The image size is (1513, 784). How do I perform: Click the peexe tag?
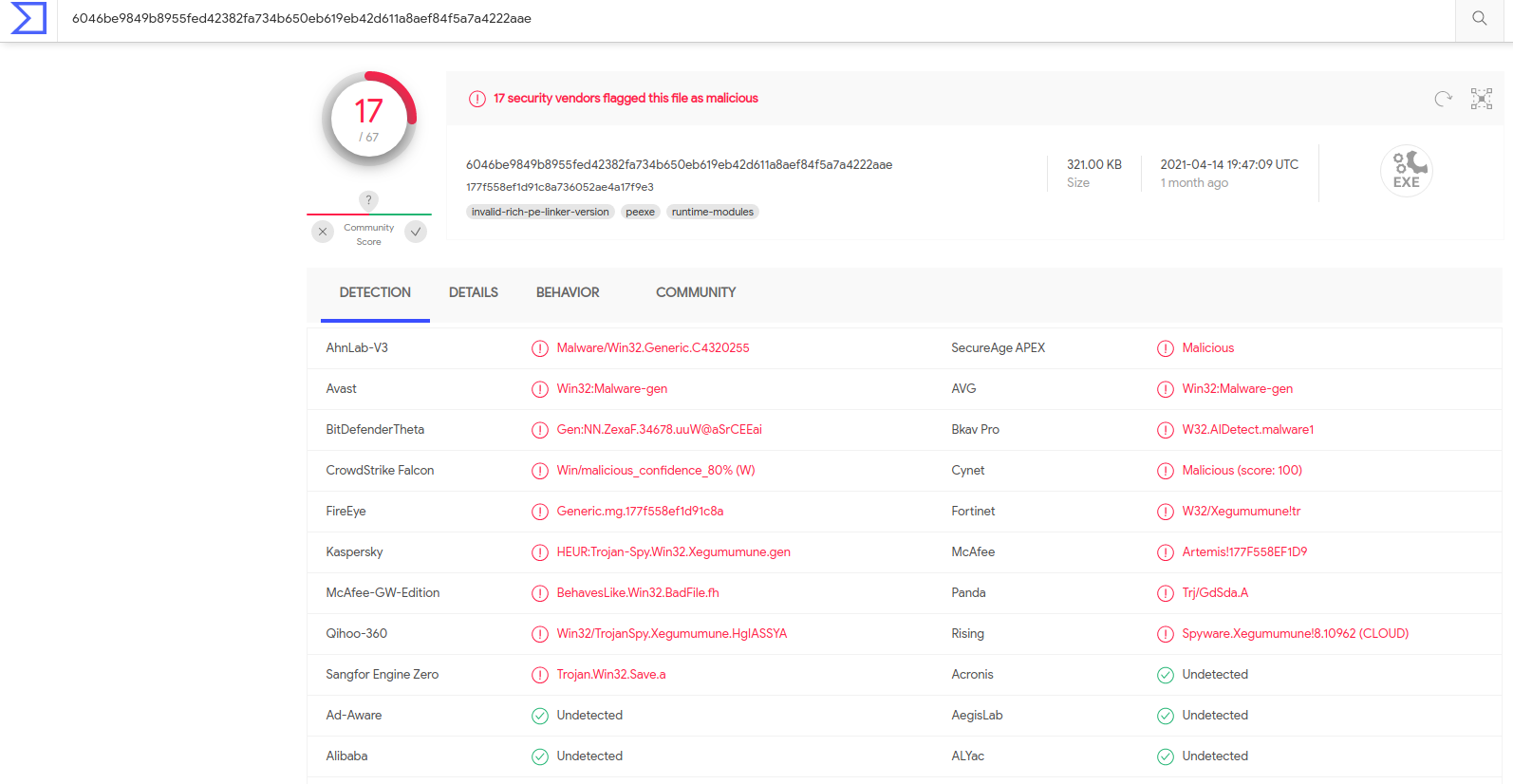(640, 212)
